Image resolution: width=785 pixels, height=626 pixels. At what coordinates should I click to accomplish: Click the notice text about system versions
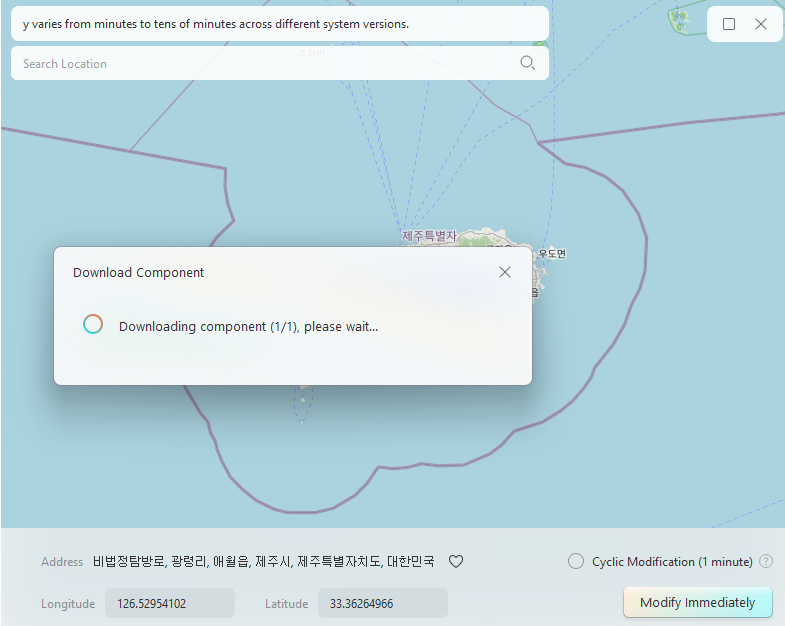tap(216, 24)
